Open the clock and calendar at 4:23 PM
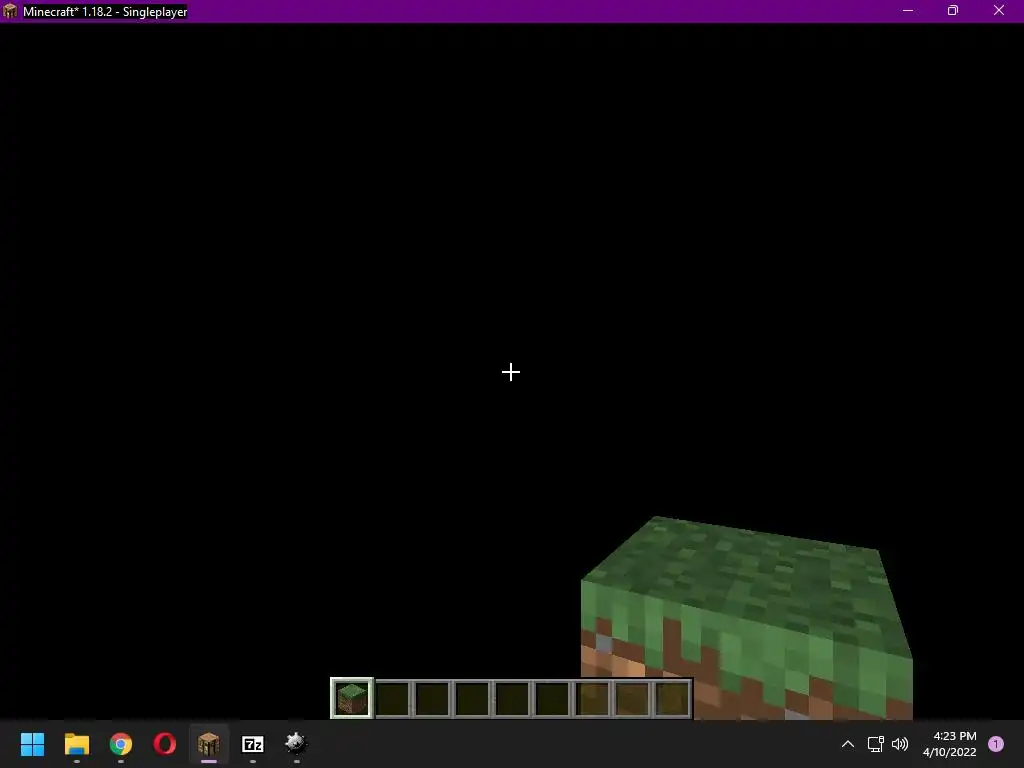The height and width of the screenshot is (768, 1024). [x=950, y=744]
